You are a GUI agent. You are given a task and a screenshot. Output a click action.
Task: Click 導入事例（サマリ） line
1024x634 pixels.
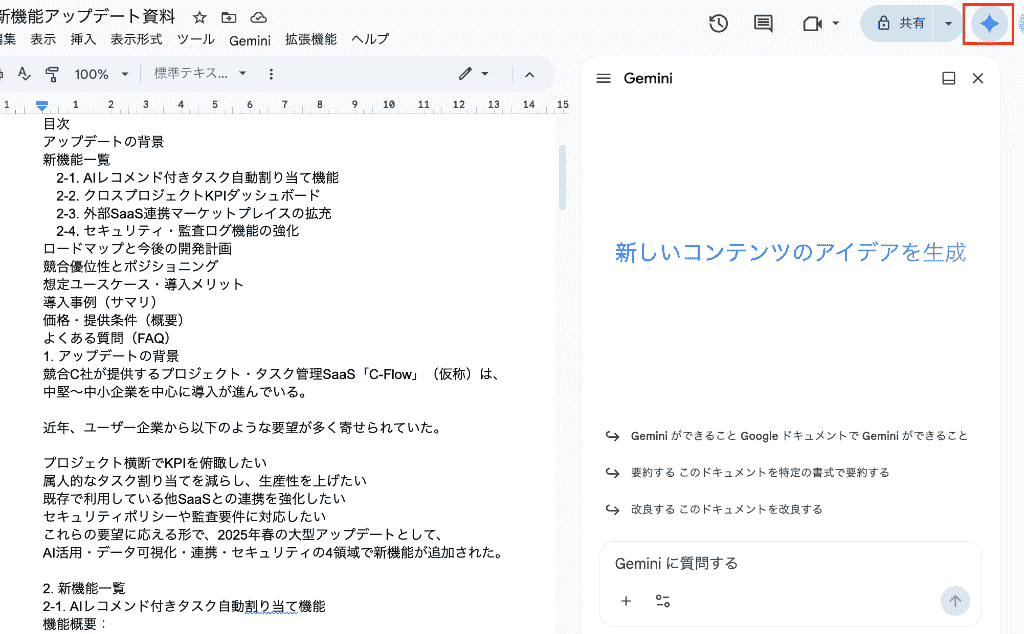100,302
